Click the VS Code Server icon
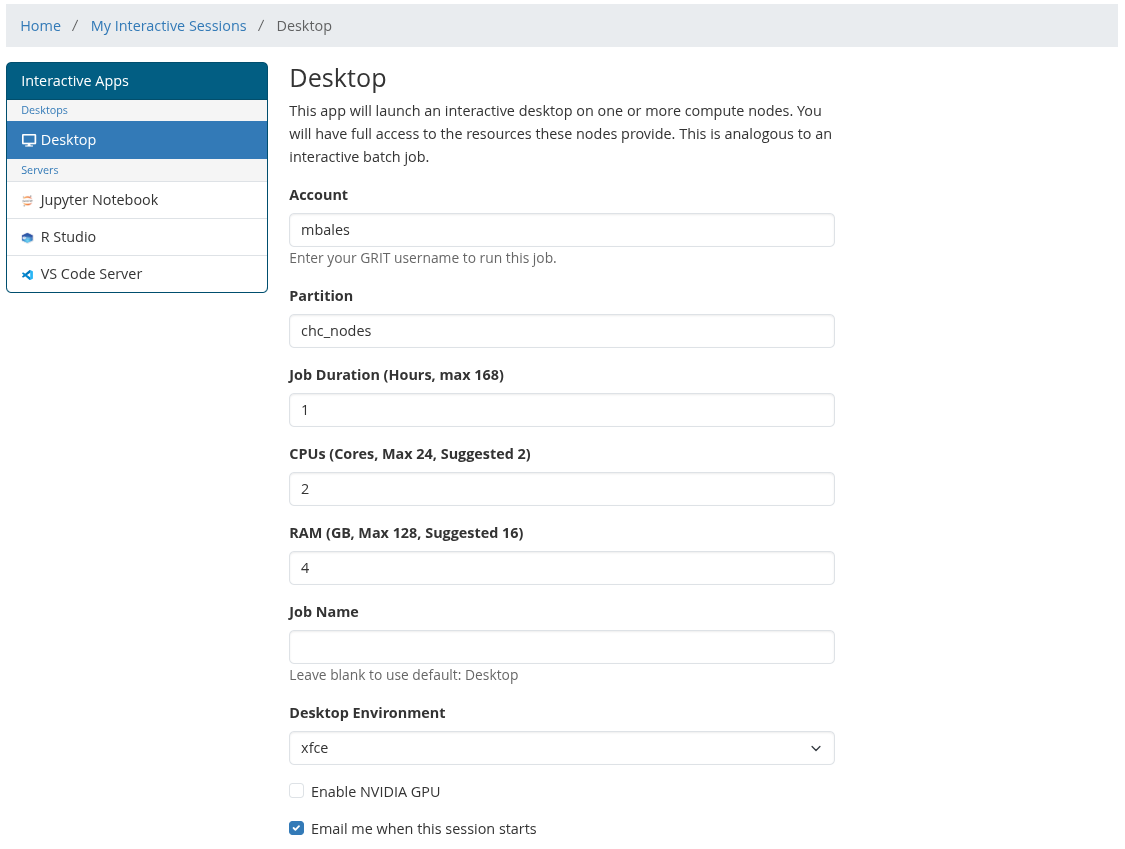 click(28, 275)
